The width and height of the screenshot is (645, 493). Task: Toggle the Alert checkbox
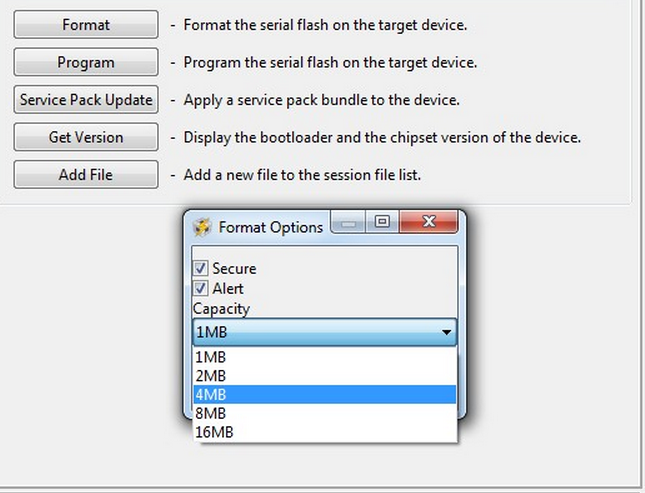[201, 289]
